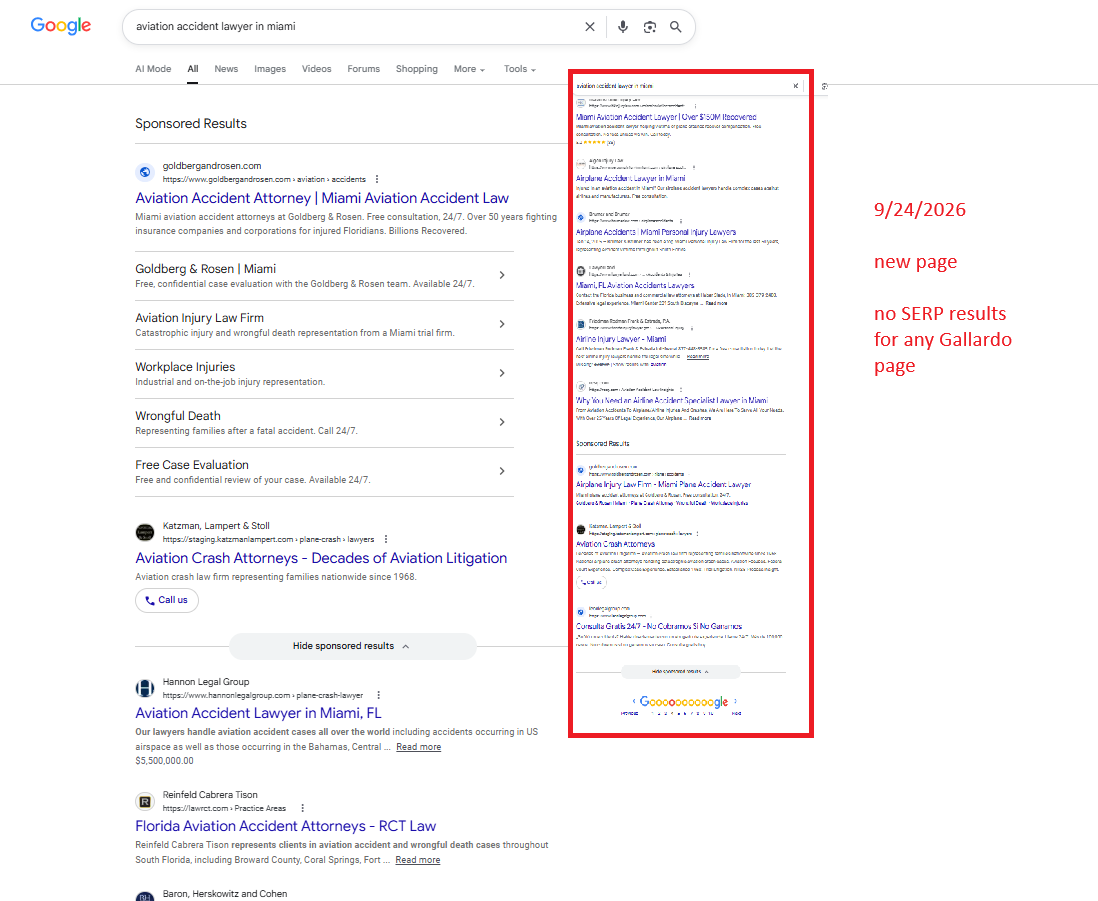Switch to the Forums tab
The width and height of the screenshot is (1098, 901).
(x=363, y=69)
